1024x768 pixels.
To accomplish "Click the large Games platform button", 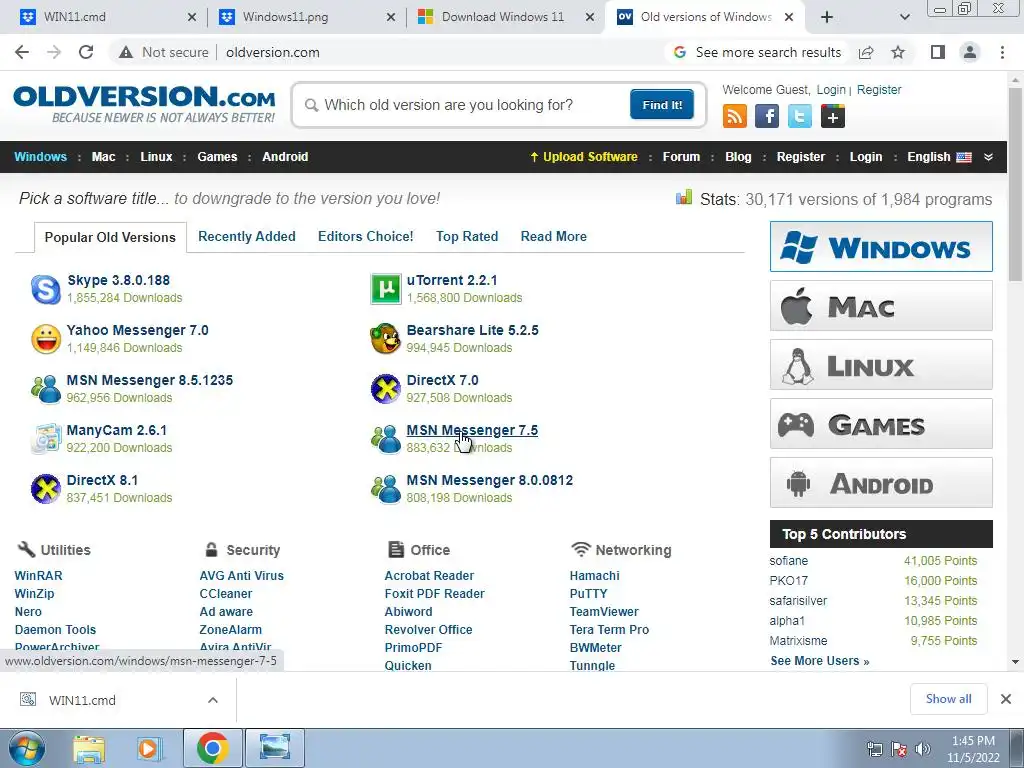I will tap(881, 424).
